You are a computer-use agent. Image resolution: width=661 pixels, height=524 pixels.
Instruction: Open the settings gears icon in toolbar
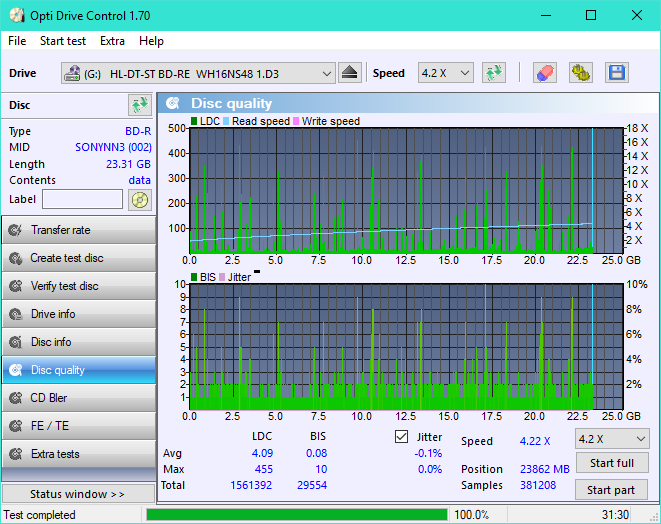tap(580, 73)
